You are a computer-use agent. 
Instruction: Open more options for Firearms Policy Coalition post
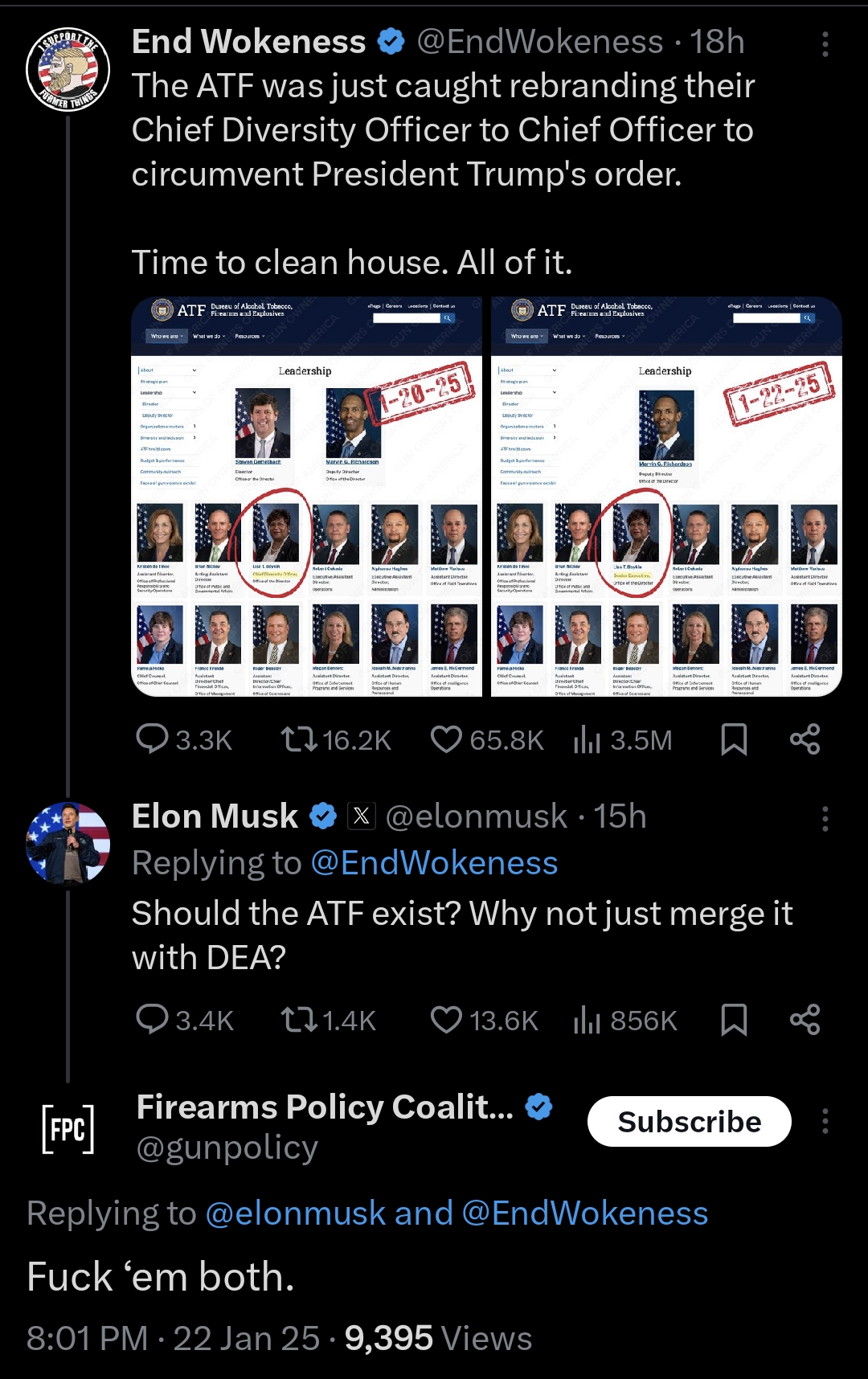click(x=825, y=1121)
